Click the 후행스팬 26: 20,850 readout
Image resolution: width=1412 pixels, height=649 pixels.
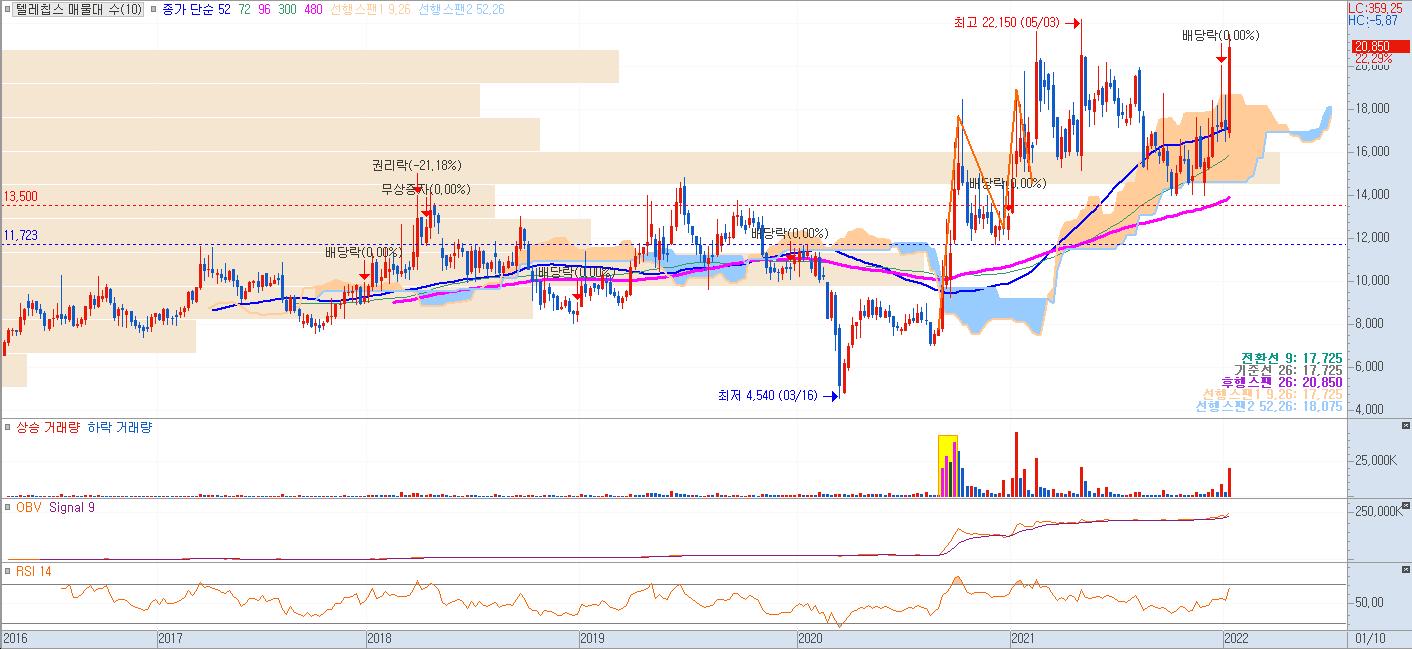(1282, 382)
